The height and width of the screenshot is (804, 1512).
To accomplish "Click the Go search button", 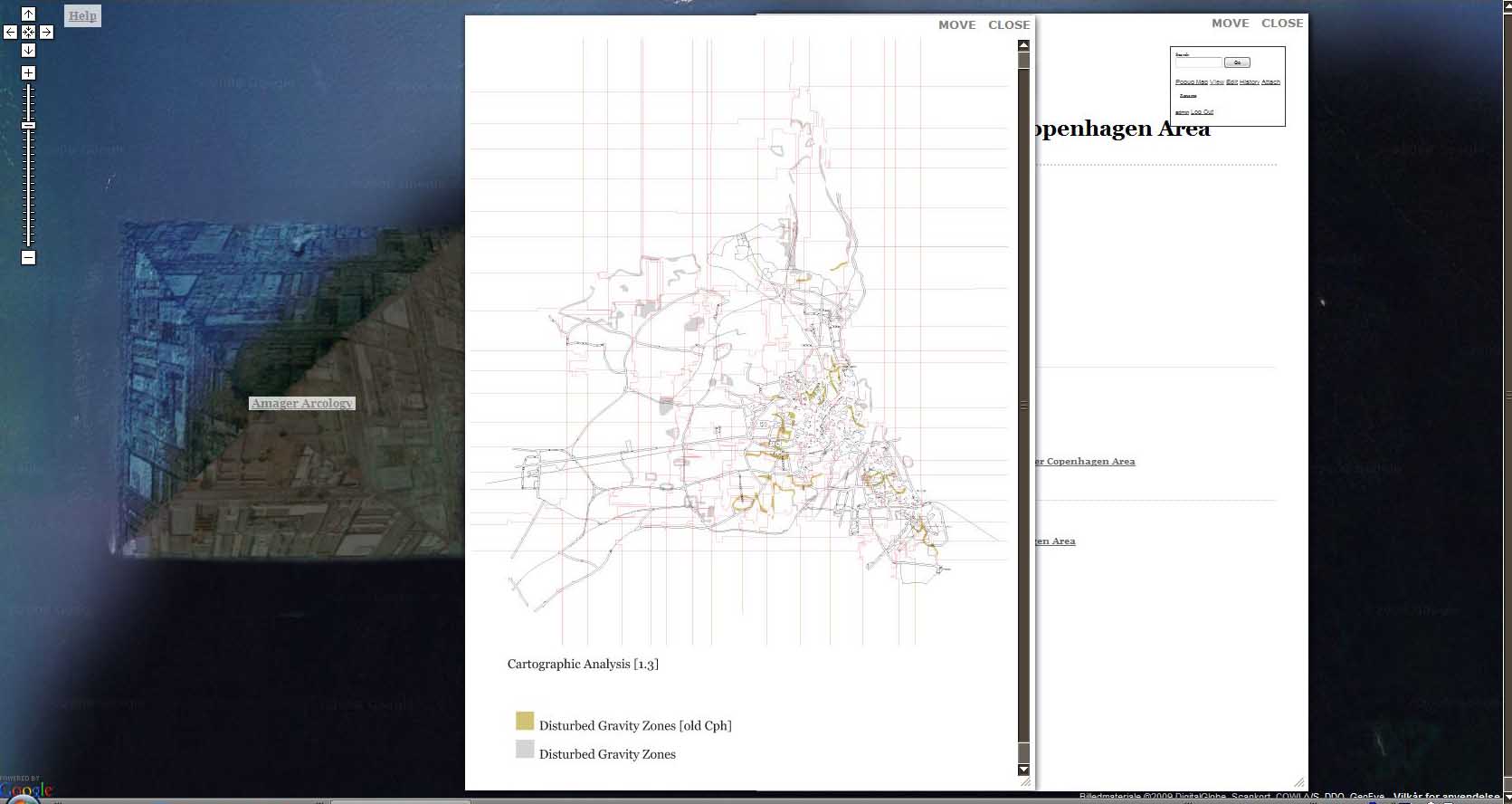I will click(x=1237, y=62).
